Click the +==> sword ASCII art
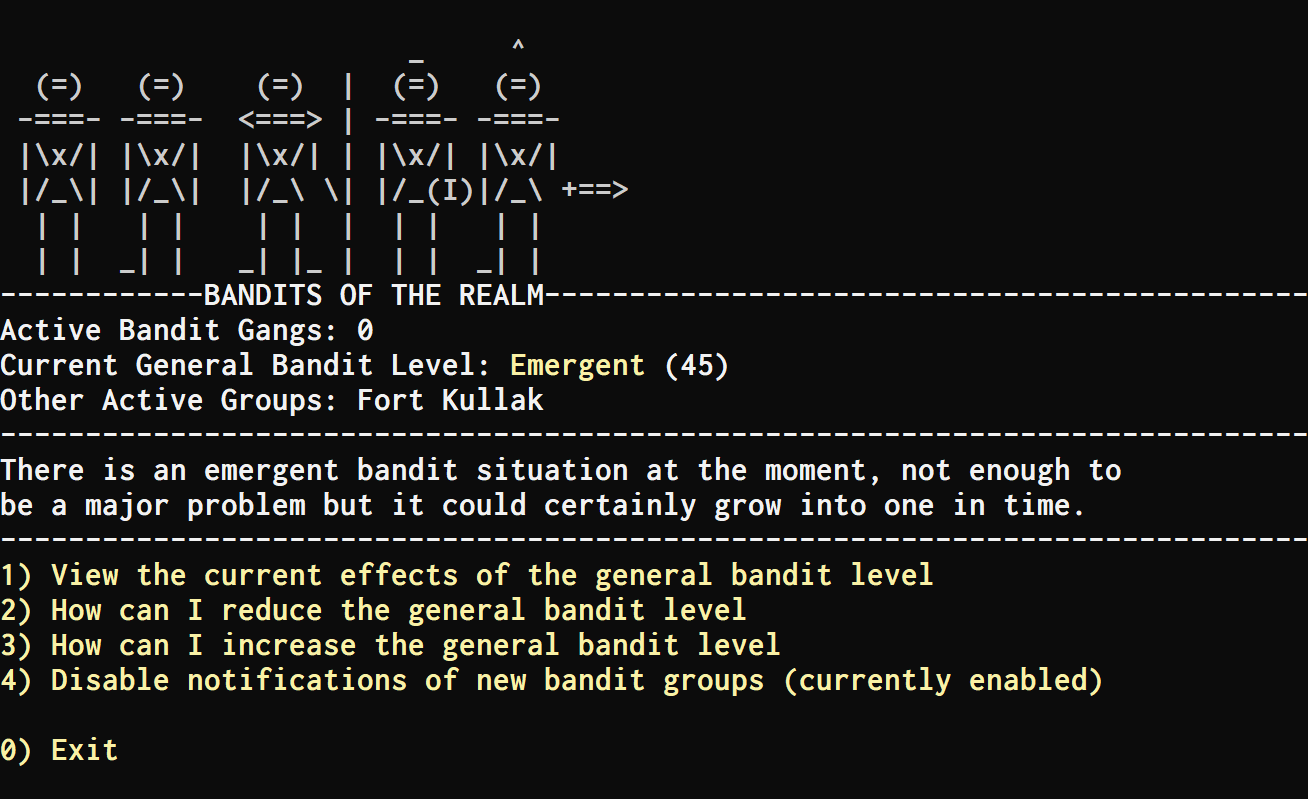Screen dimensions: 1308x799 click(594, 190)
